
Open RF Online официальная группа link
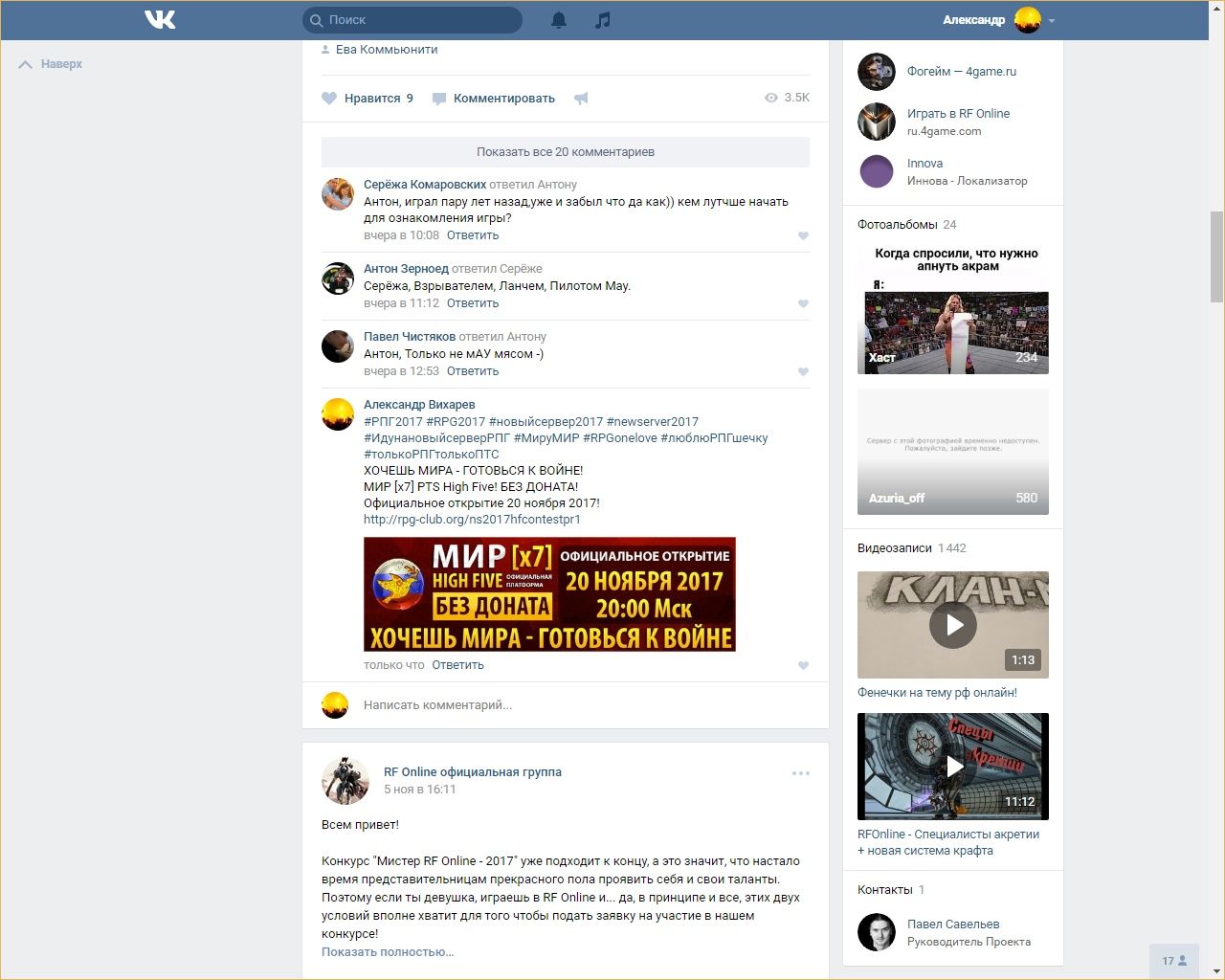click(473, 772)
